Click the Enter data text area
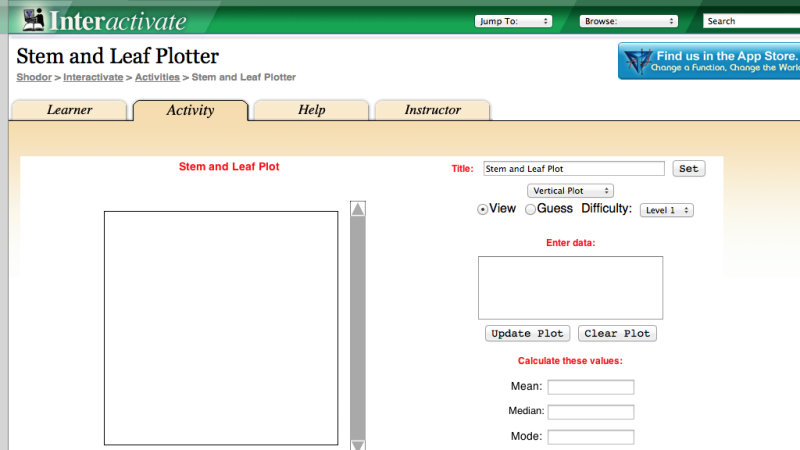 click(570, 288)
